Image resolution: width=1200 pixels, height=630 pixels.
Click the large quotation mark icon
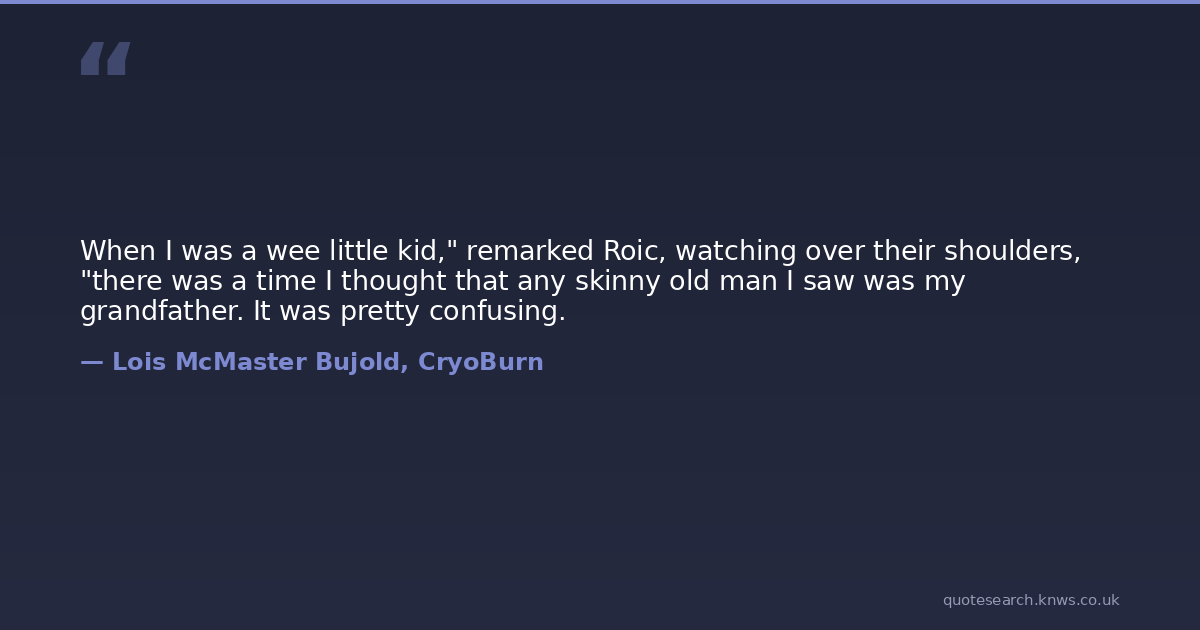(105, 59)
